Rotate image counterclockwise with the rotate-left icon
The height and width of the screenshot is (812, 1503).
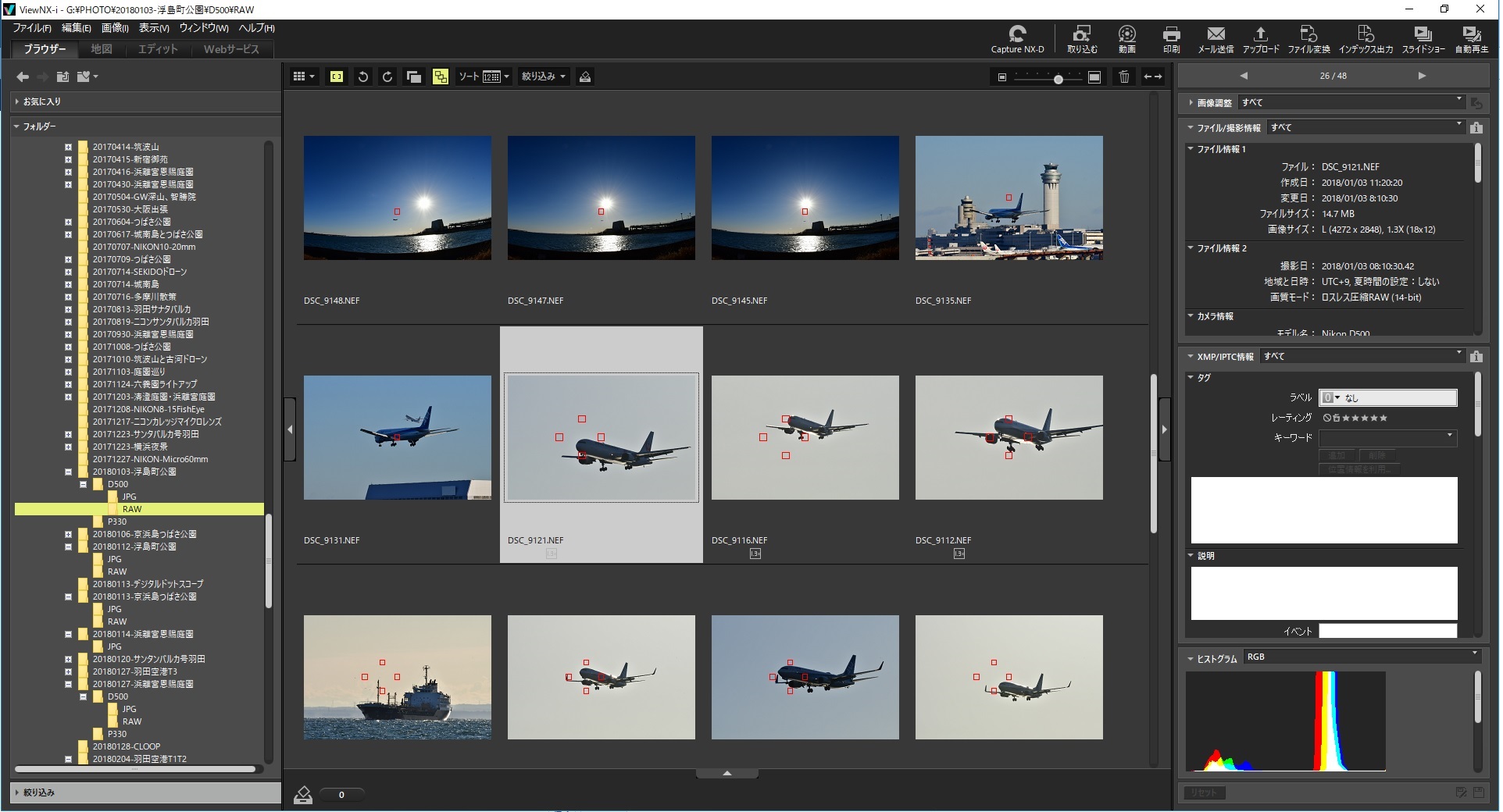pos(362,77)
